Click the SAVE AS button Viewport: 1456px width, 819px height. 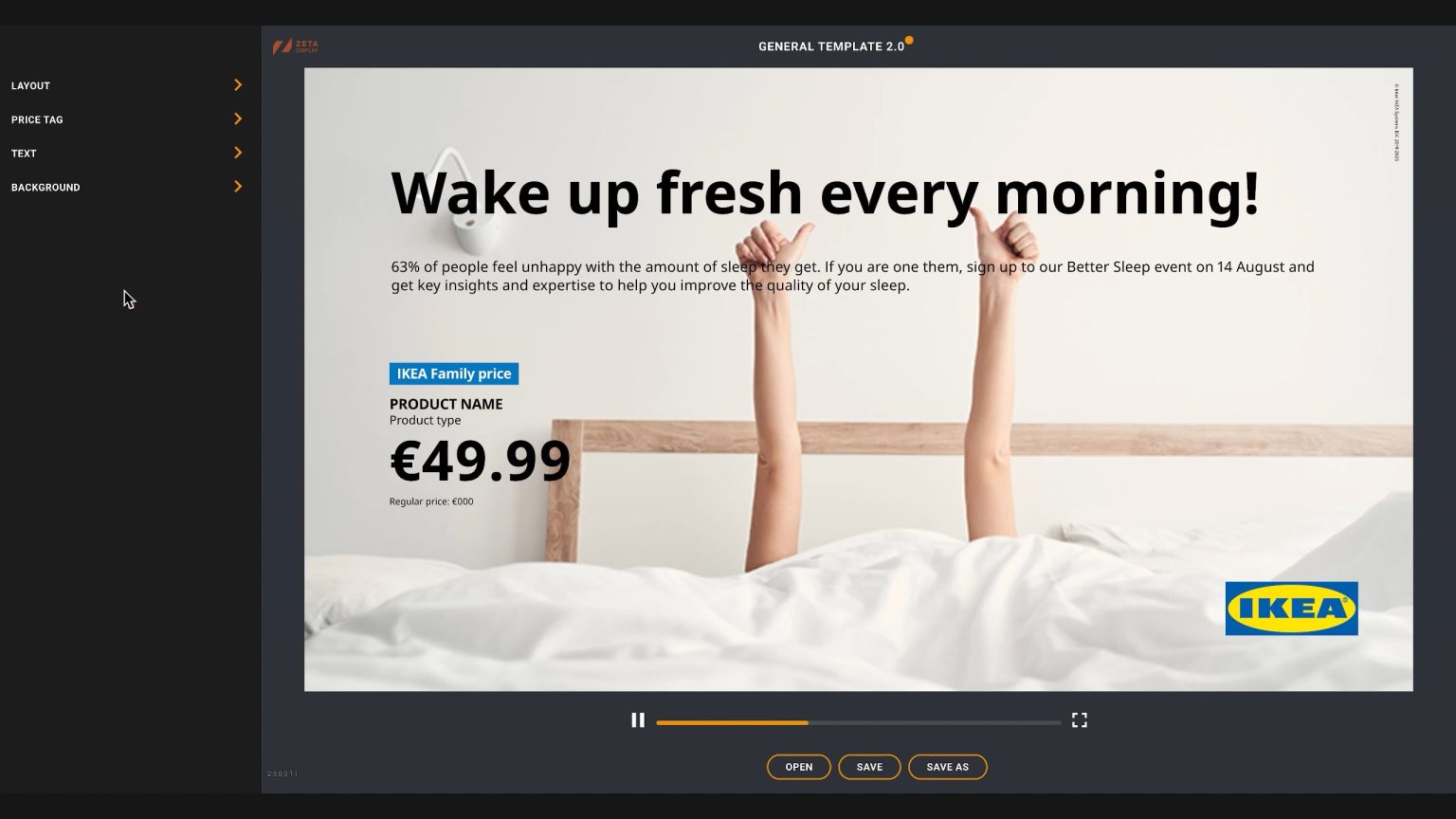[948, 767]
